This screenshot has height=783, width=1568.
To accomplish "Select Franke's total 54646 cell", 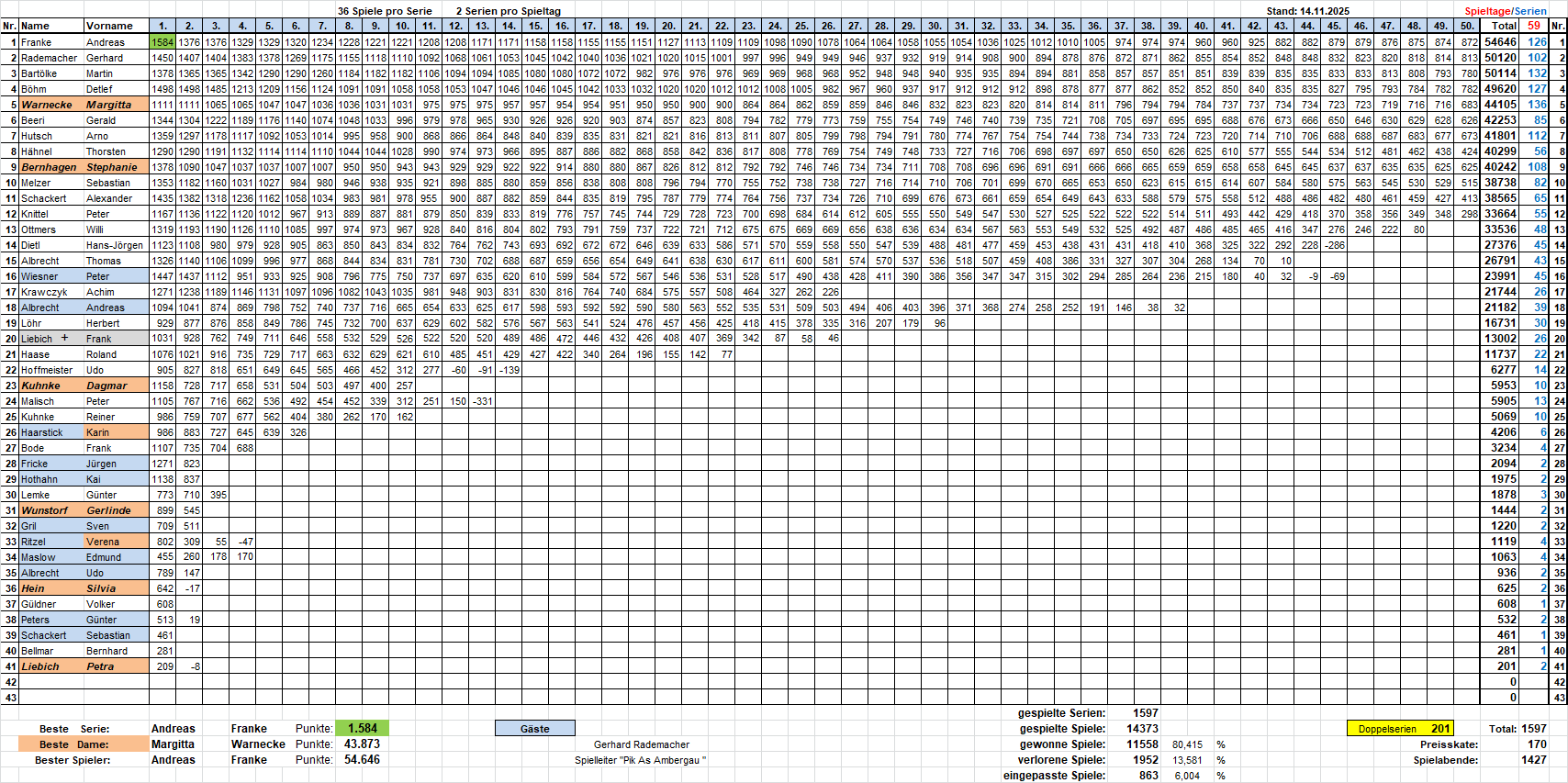I will 1501,42.
